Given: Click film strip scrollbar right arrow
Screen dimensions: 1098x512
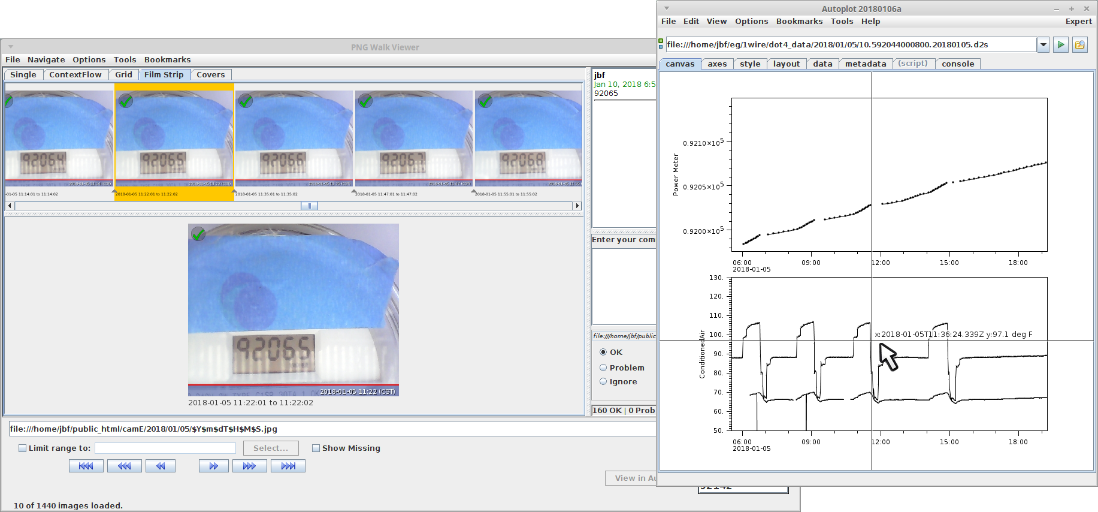Looking at the screenshot, I should pyautogui.click(x=577, y=205).
